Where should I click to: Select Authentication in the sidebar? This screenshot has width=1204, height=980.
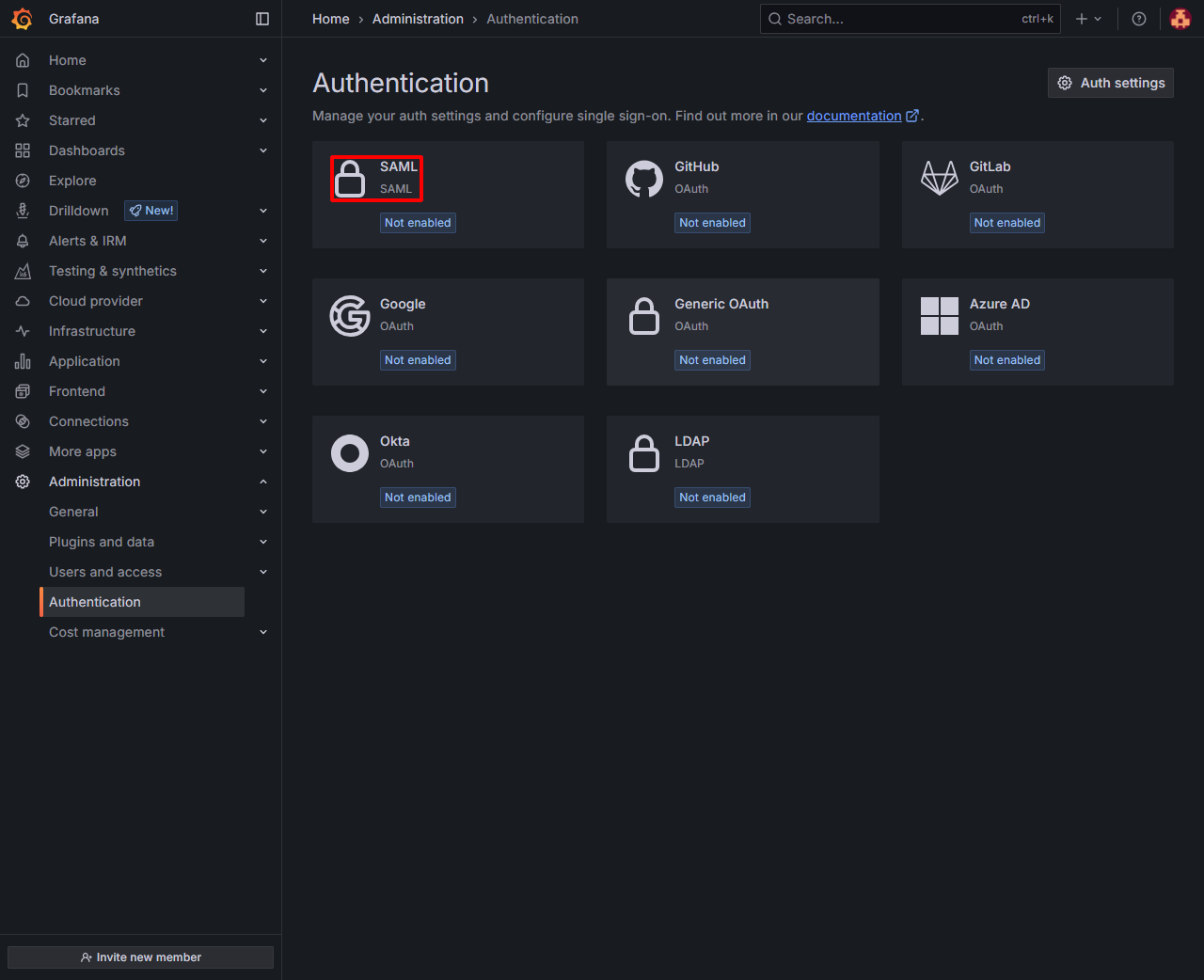point(95,602)
